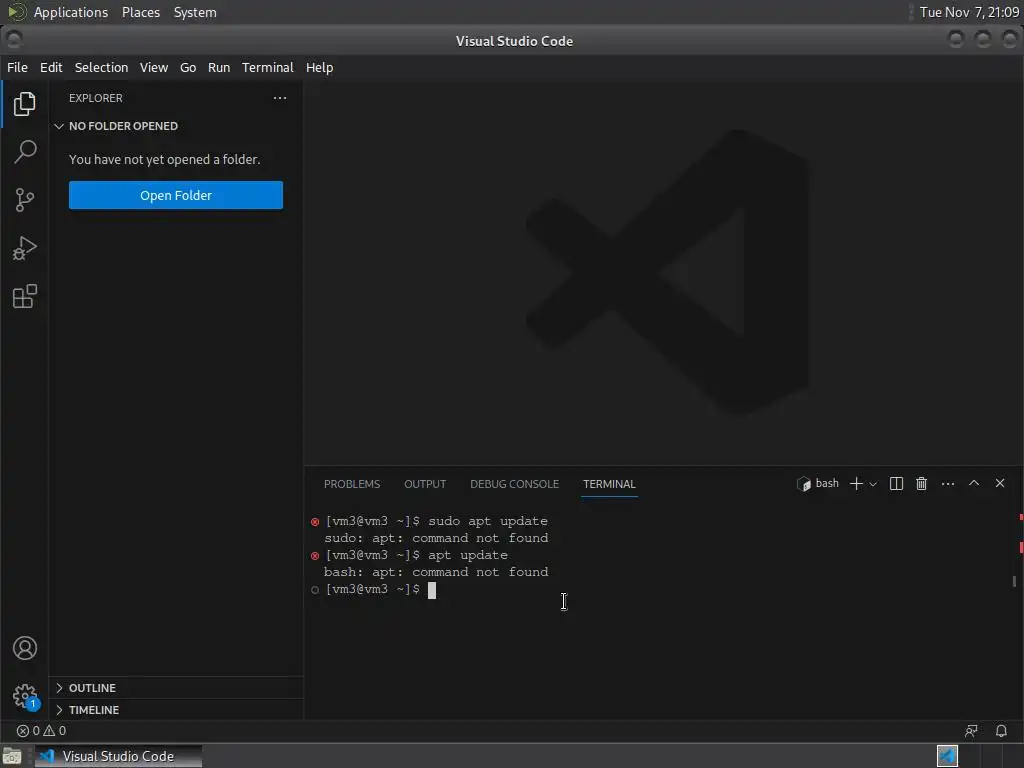The width and height of the screenshot is (1024, 768).
Task: Click show desktop icon in bottom panel
Action: (12, 756)
